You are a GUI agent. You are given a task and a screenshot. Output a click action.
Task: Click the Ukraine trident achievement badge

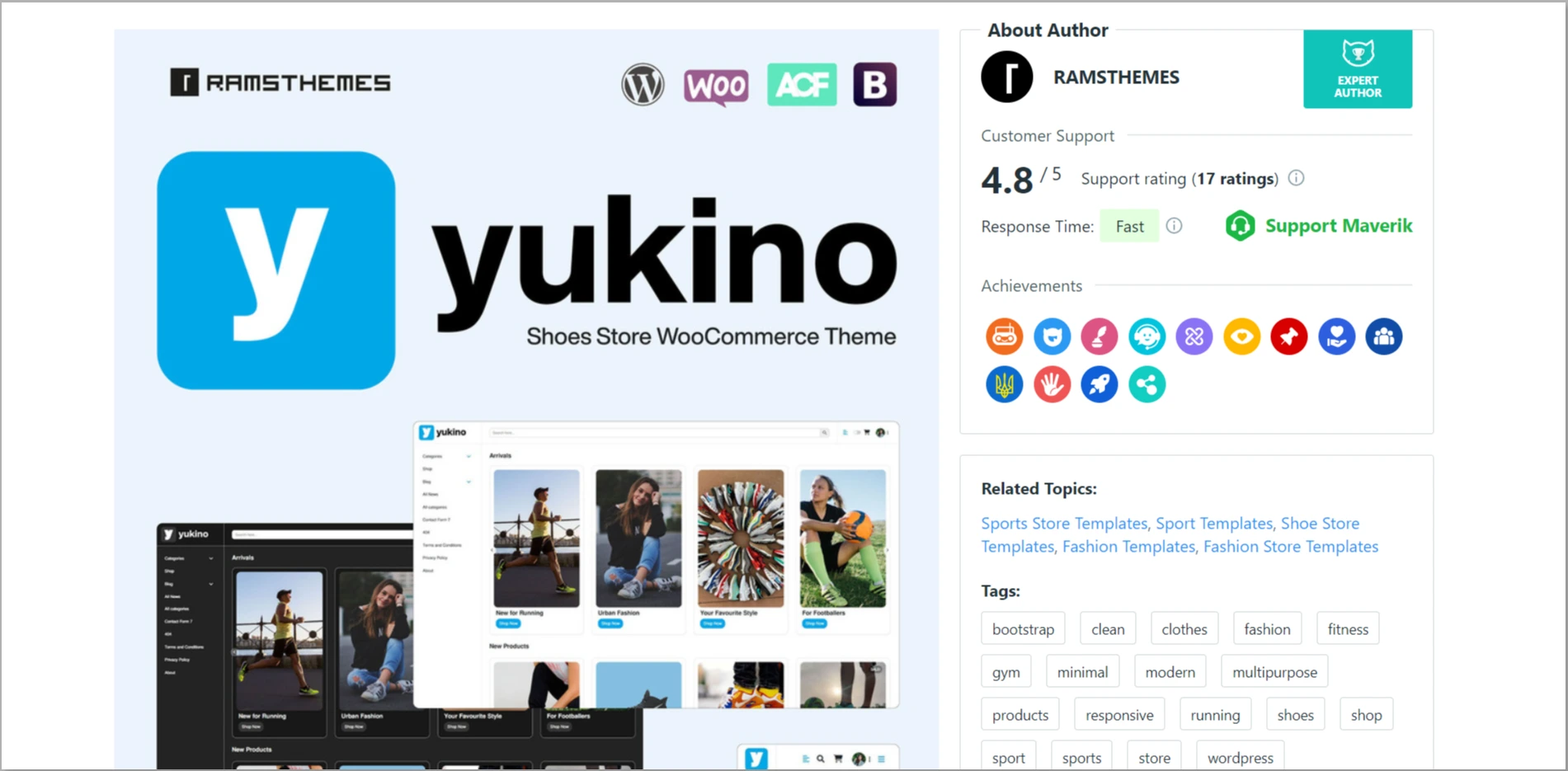coord(1005,384)
